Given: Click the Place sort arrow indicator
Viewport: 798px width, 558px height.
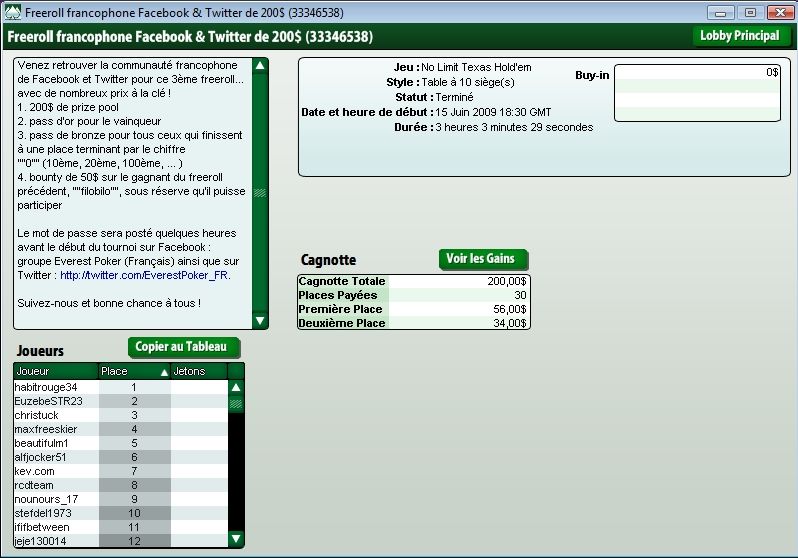Looking at the screenshot, I should coord(164,372).
